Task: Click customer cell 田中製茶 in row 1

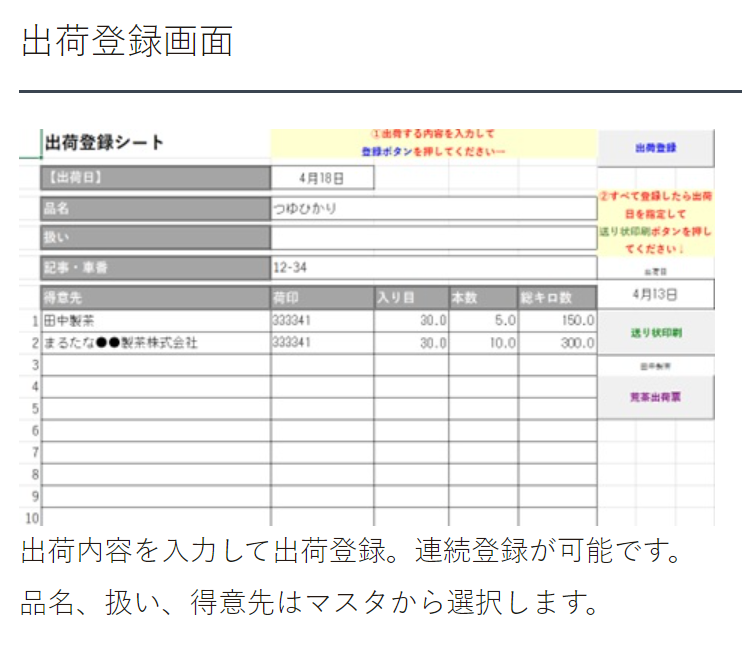Action: point(155,321)
